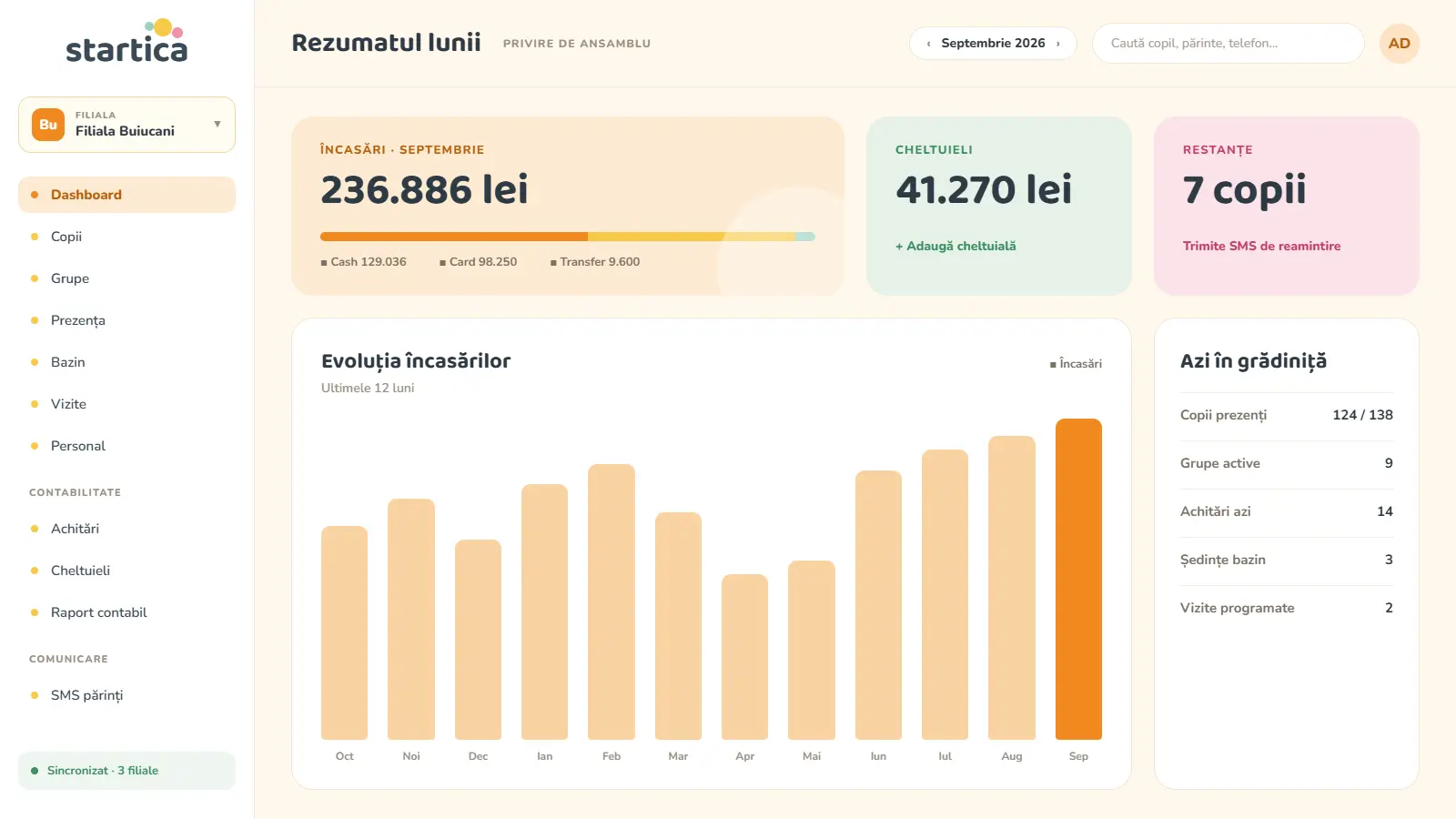This screenshot has width=1456, height=819.
Task: Go to Cheltuieli in sidebar
Action: pyautogui.click(x=126, y=571)
